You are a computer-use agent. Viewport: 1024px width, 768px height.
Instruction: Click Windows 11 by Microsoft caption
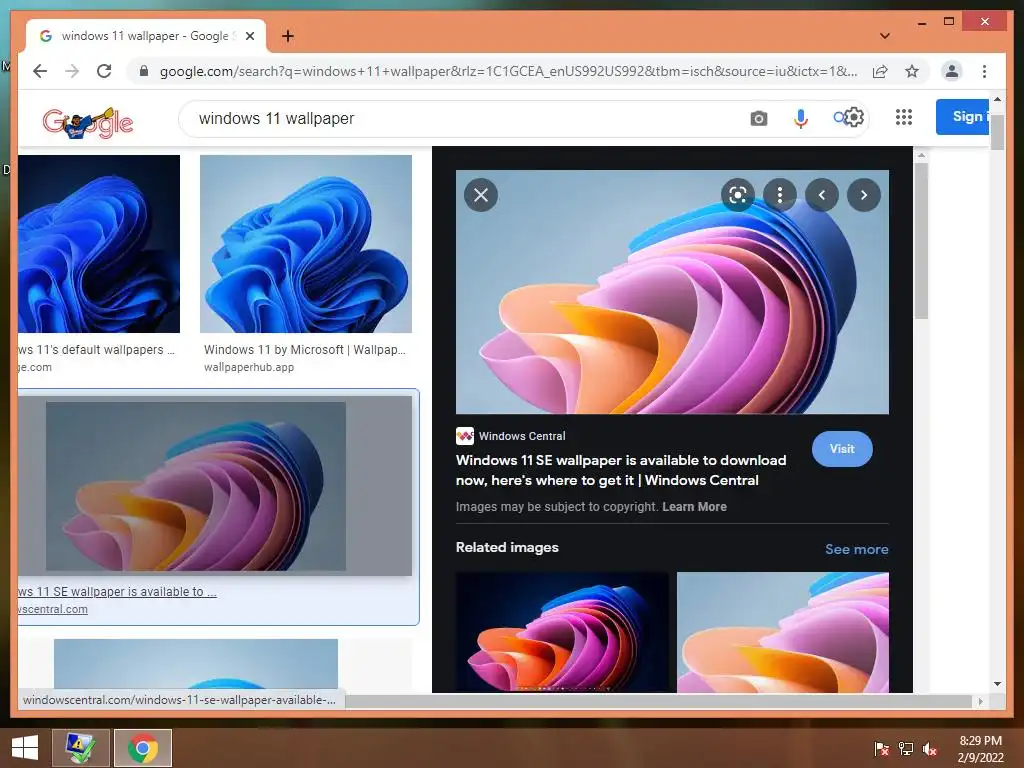pos(304,350)
